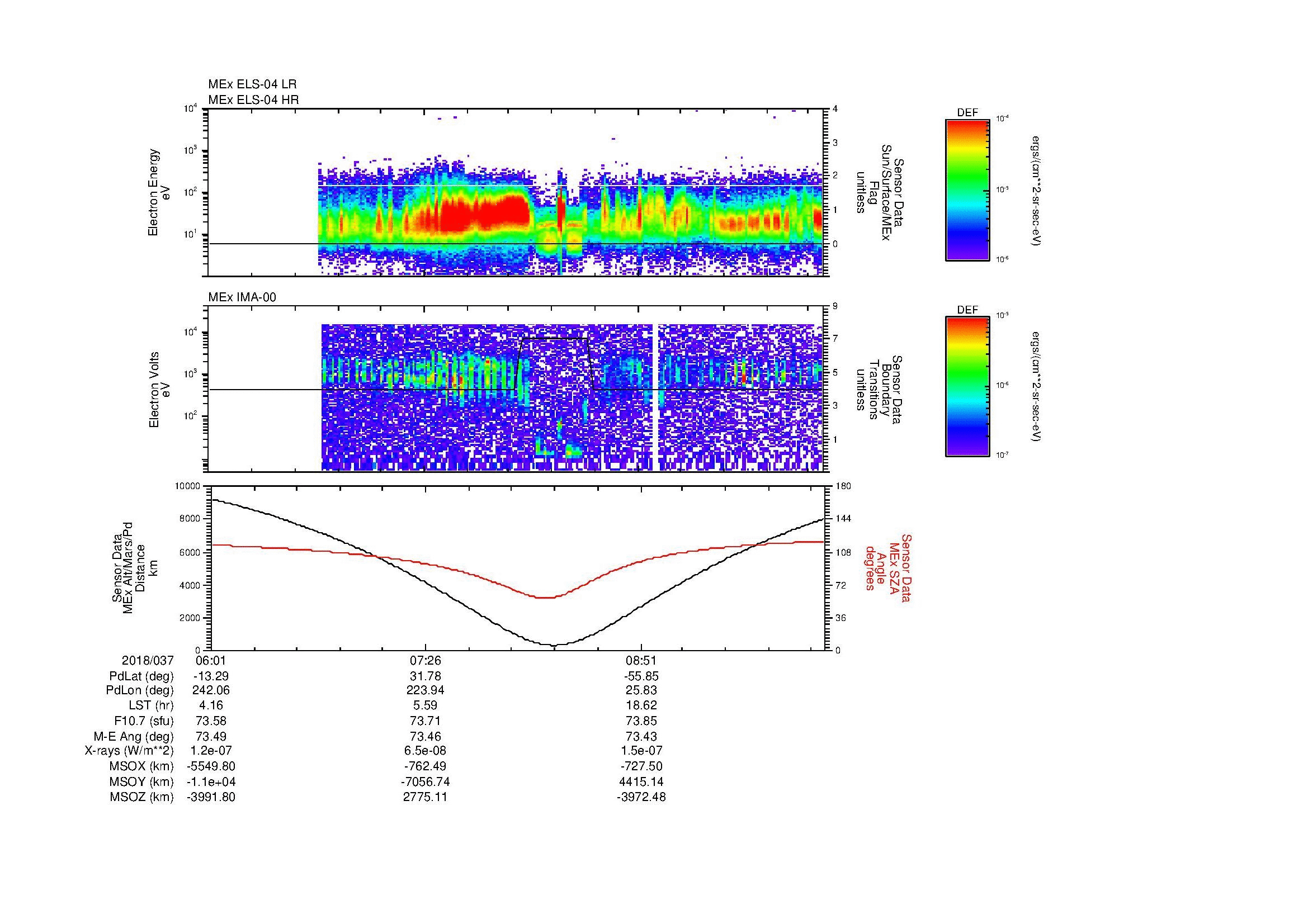Click the MSOX value -5549.80
The width and height of the screenshot is (1308, 924).
[x=211, y=766]
